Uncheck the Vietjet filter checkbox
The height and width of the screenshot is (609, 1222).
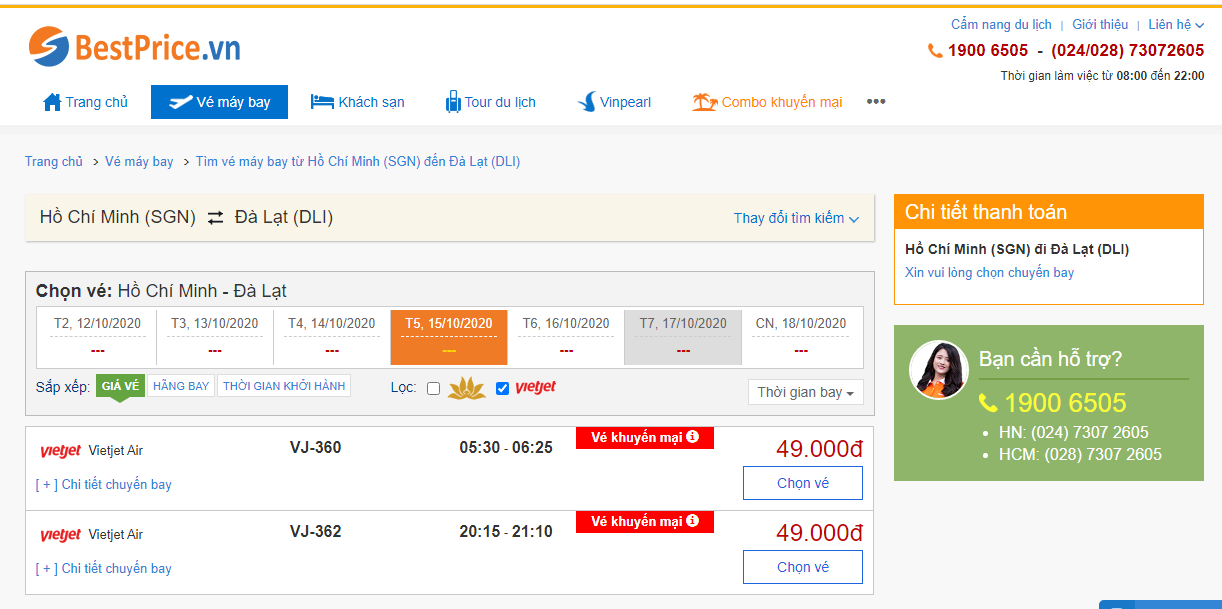click(502, 388)
